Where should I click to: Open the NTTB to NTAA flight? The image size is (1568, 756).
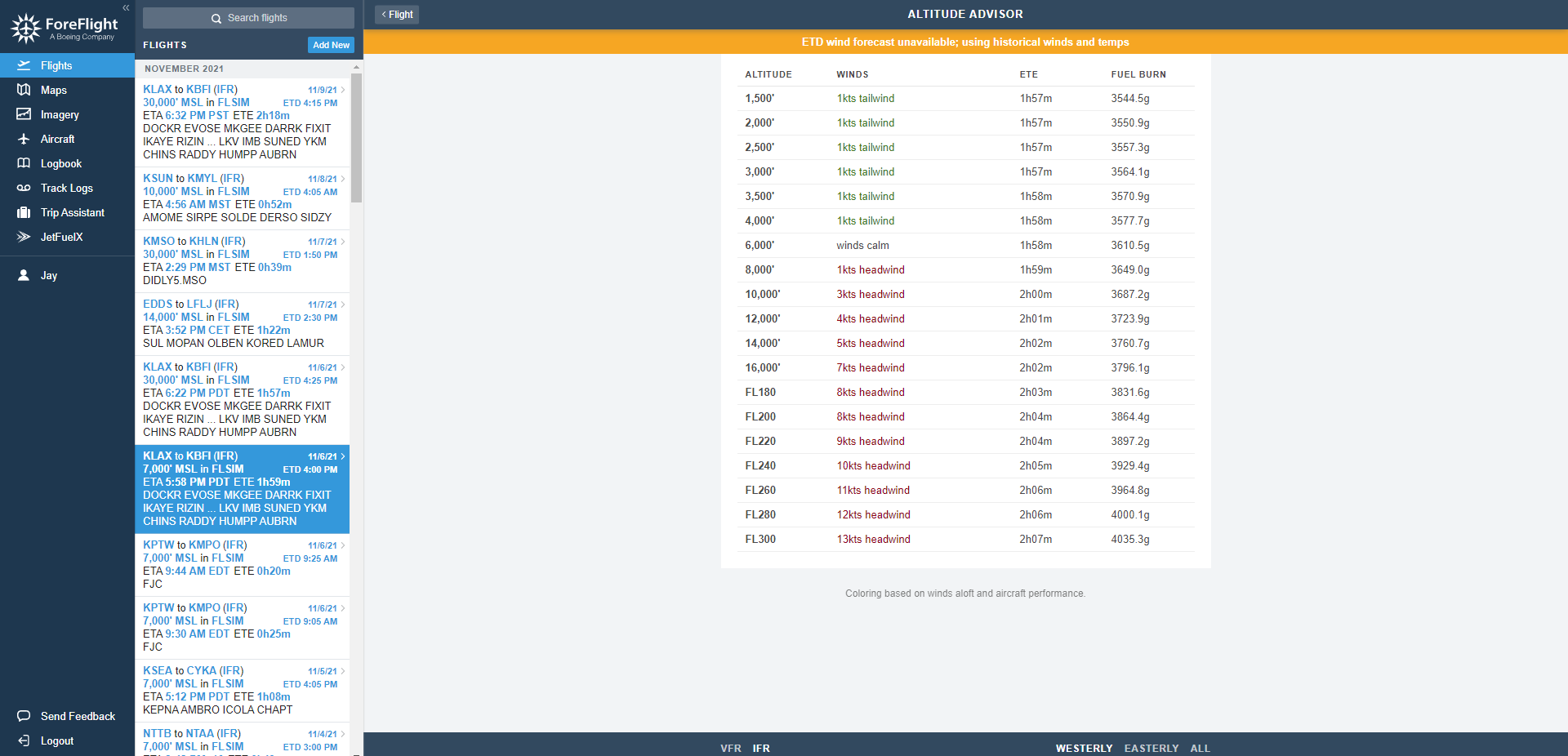tap(242, 740)
